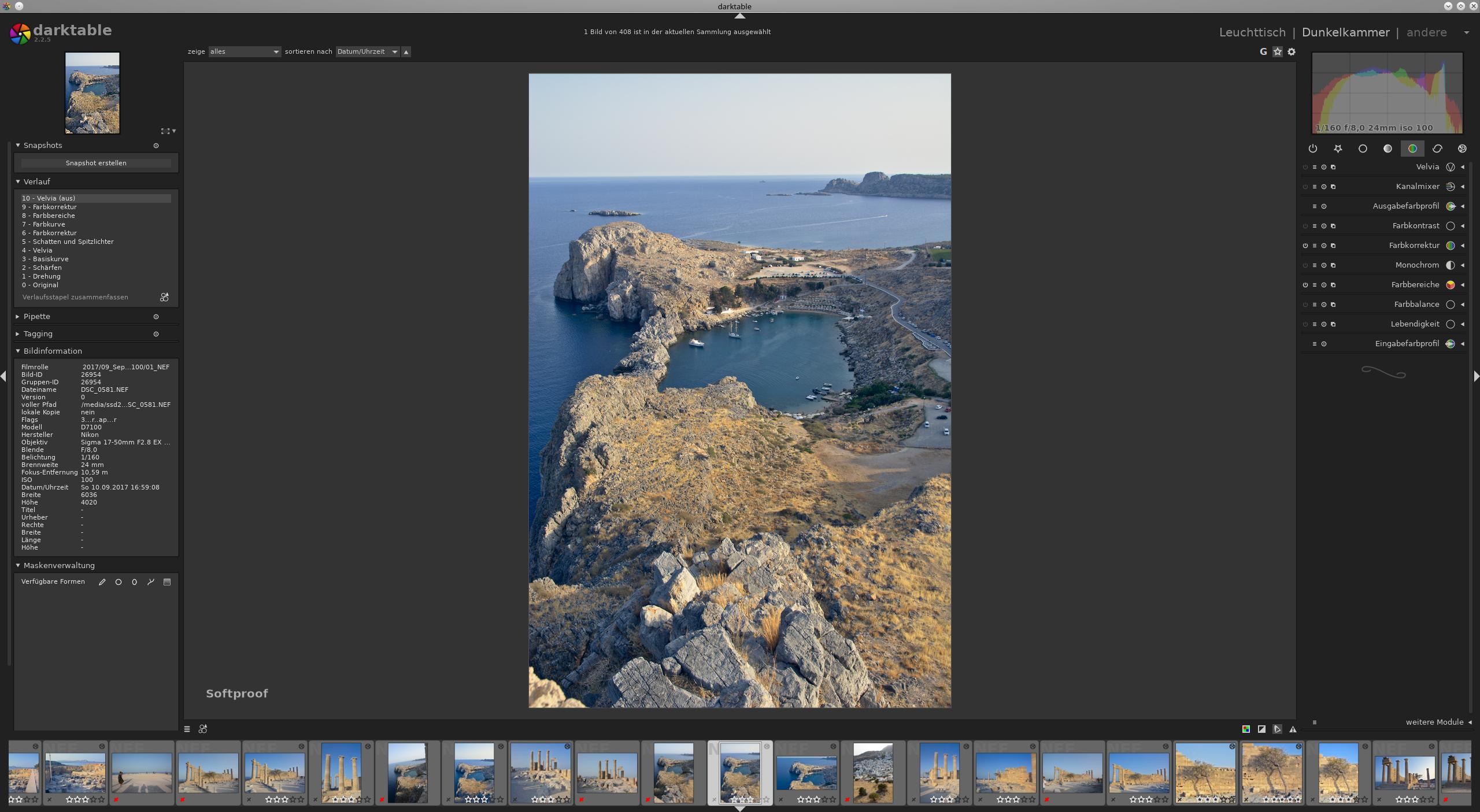Select history item '5 - Schatten und Spitzlichter'

point(68,242)
